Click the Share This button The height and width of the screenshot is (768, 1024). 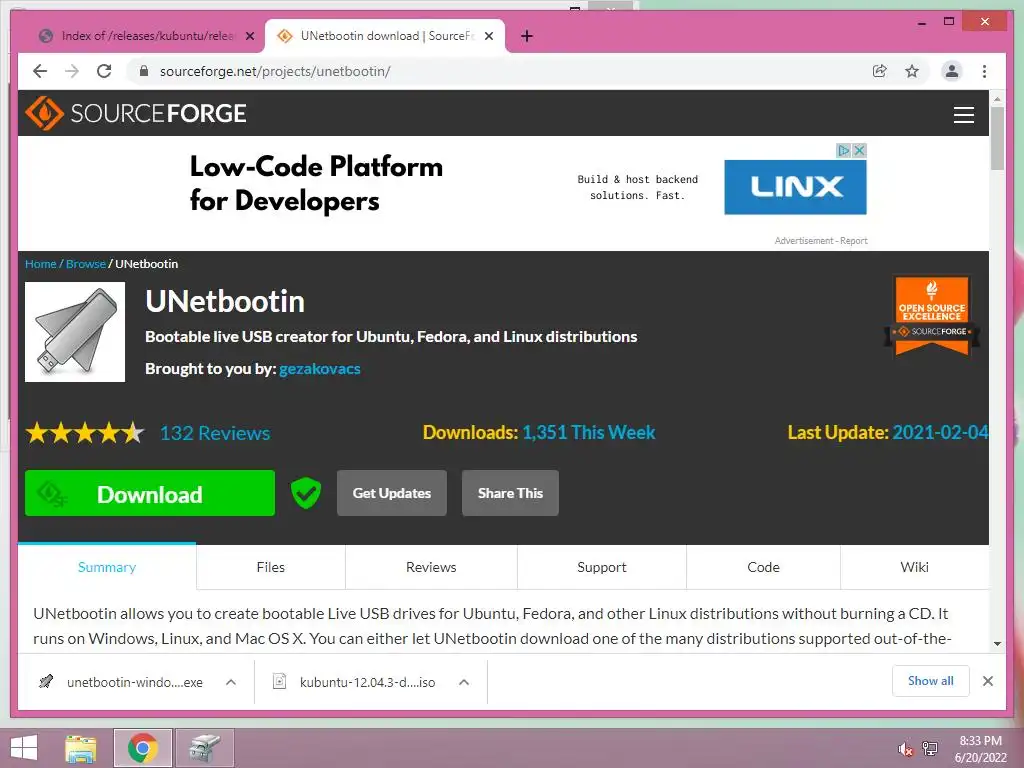point(510,493)
